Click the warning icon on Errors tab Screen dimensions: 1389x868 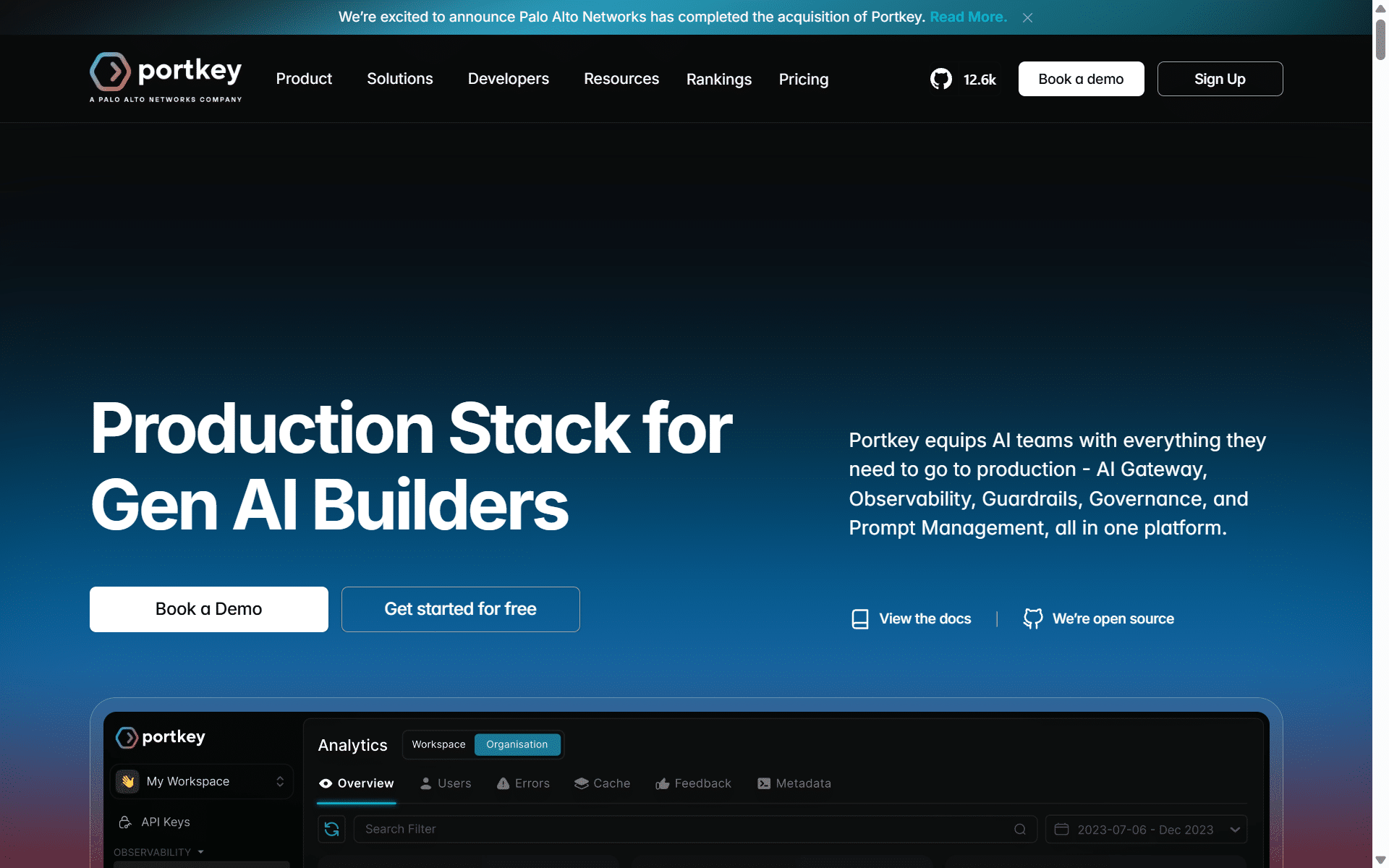pyautogui.click(x=503, y=783)
